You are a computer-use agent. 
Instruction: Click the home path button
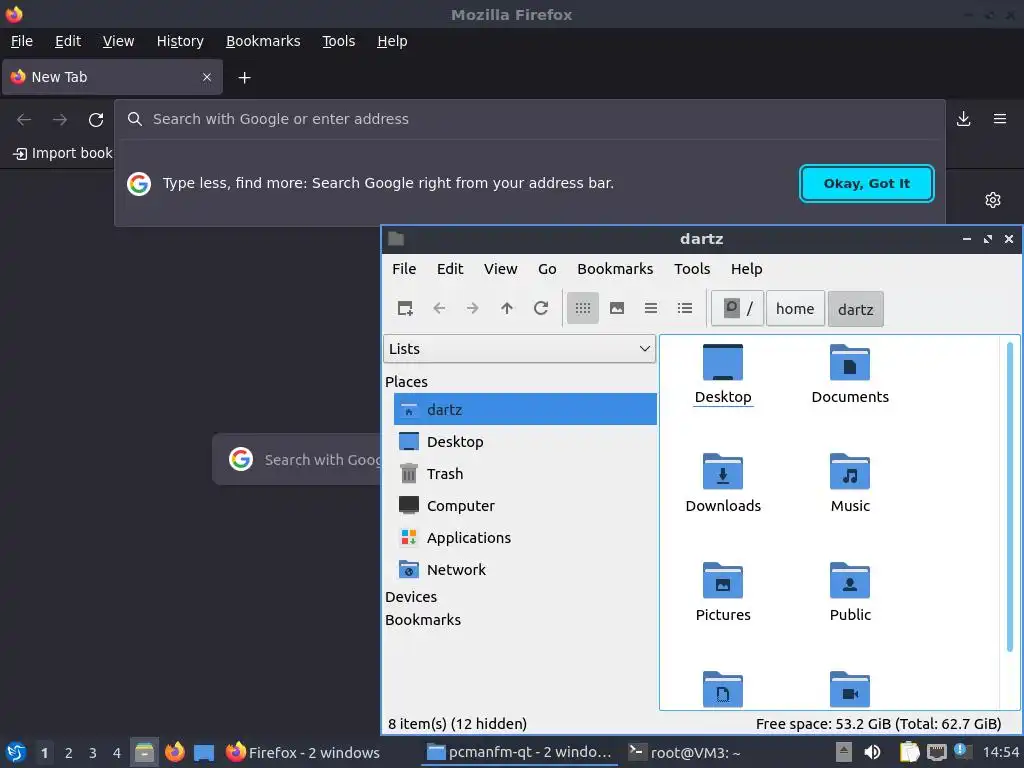point(795,308)
